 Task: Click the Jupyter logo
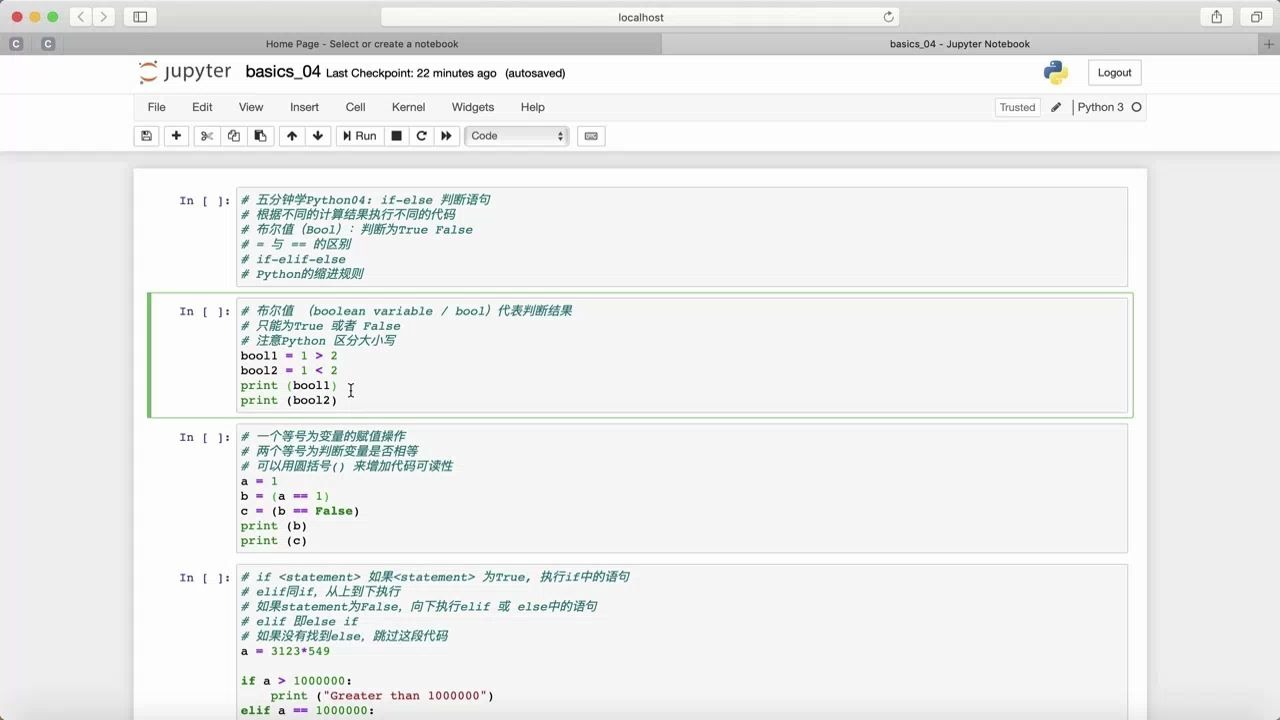185,72
